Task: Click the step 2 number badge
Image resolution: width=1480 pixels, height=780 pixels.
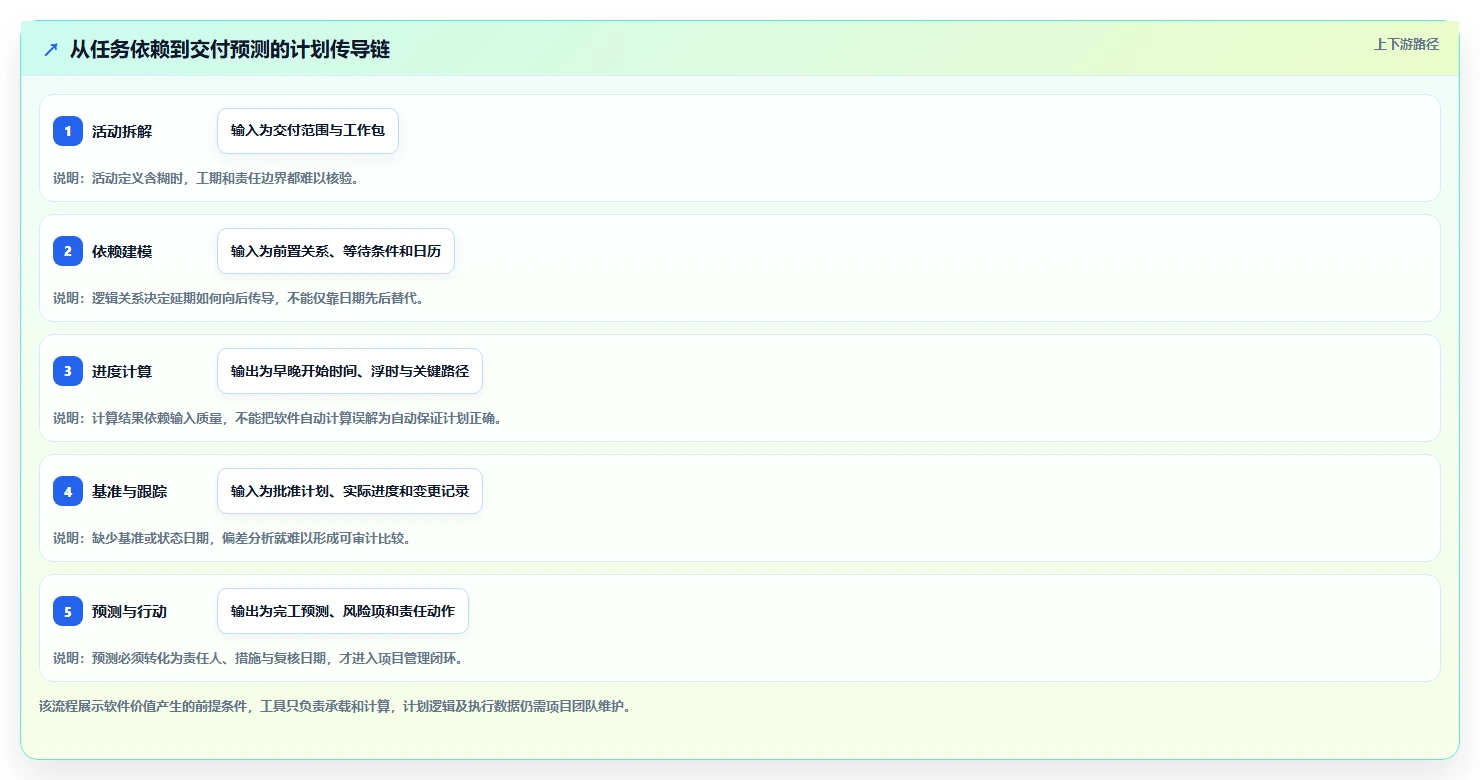Action: point(68,251)
